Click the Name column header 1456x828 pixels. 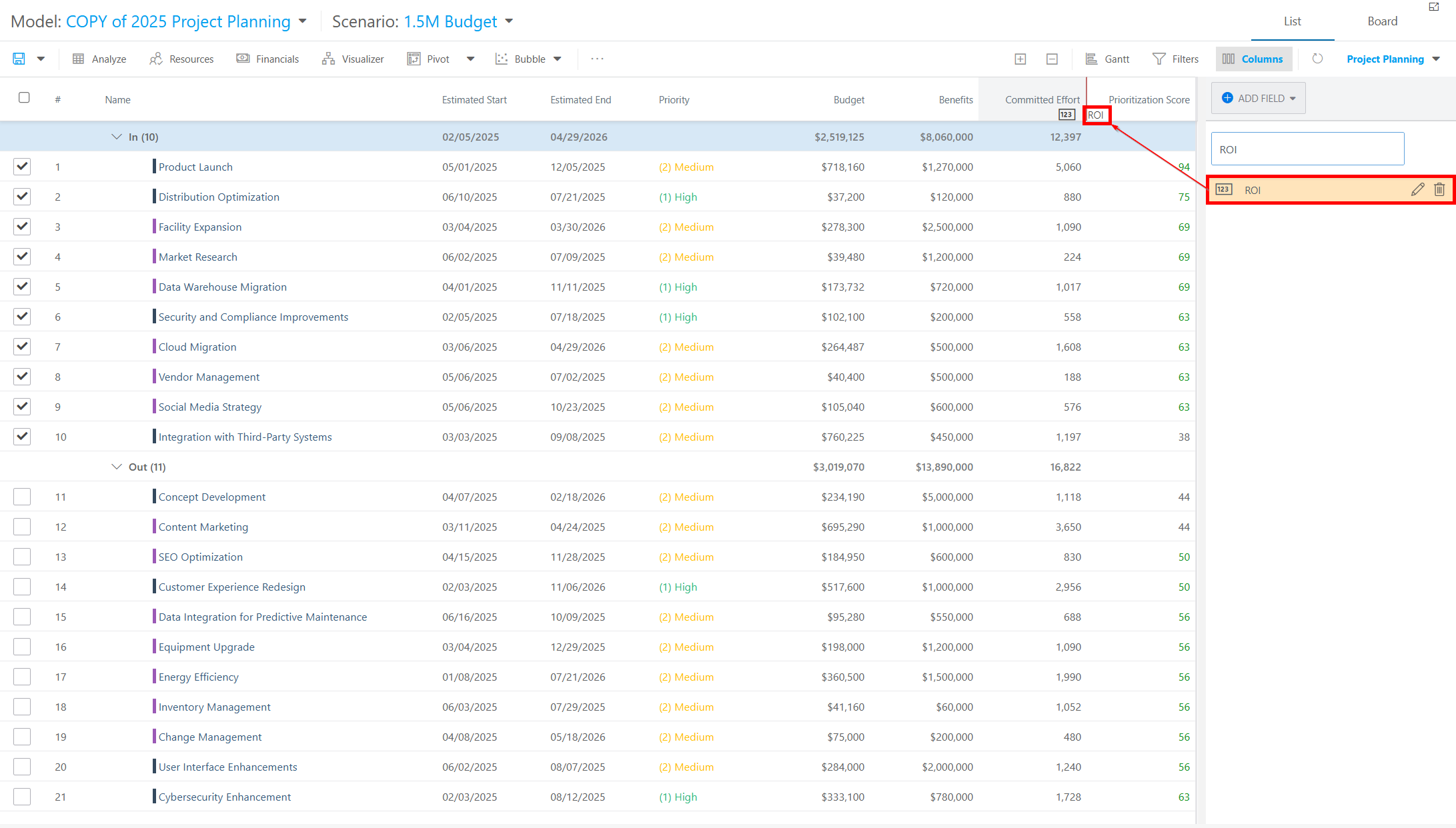117,99
